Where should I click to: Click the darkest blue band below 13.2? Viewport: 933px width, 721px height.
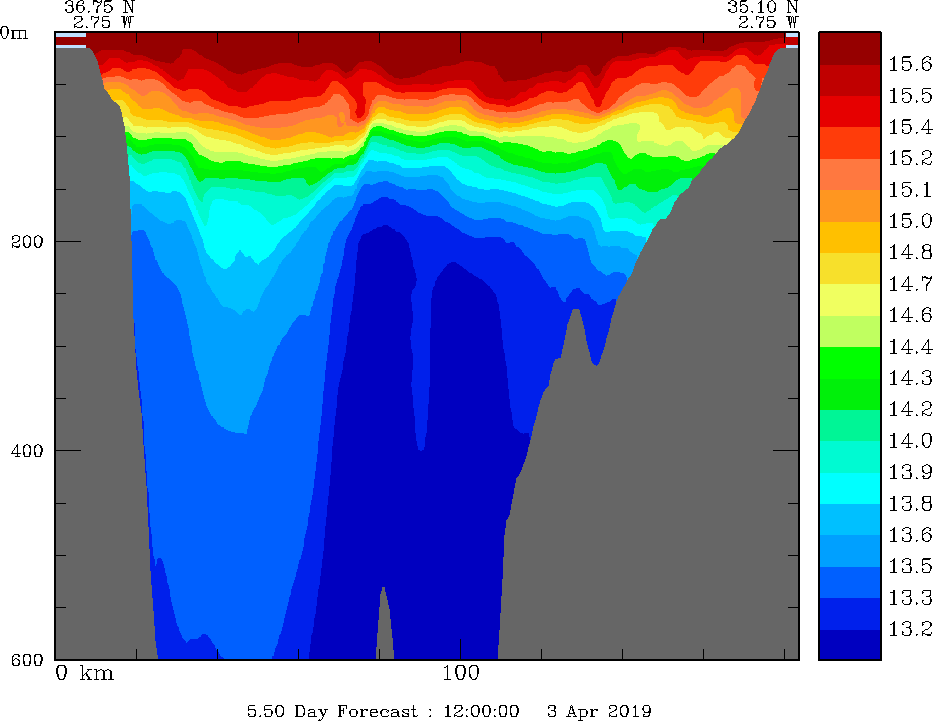coord(850,645)
